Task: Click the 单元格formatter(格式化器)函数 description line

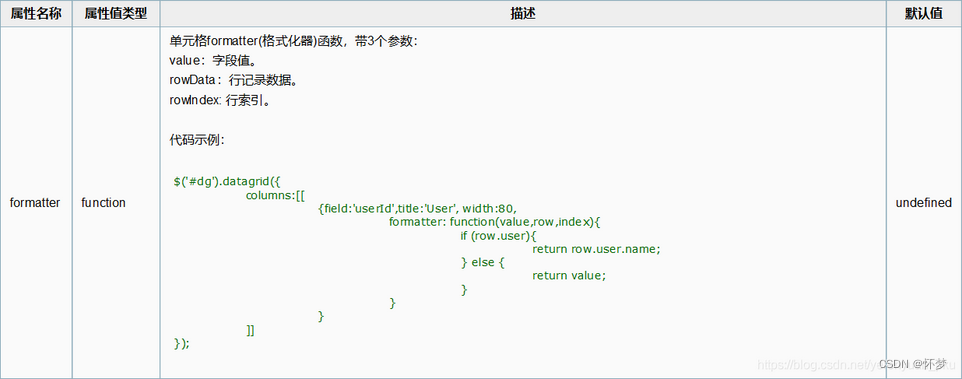Action: [293, 42]
